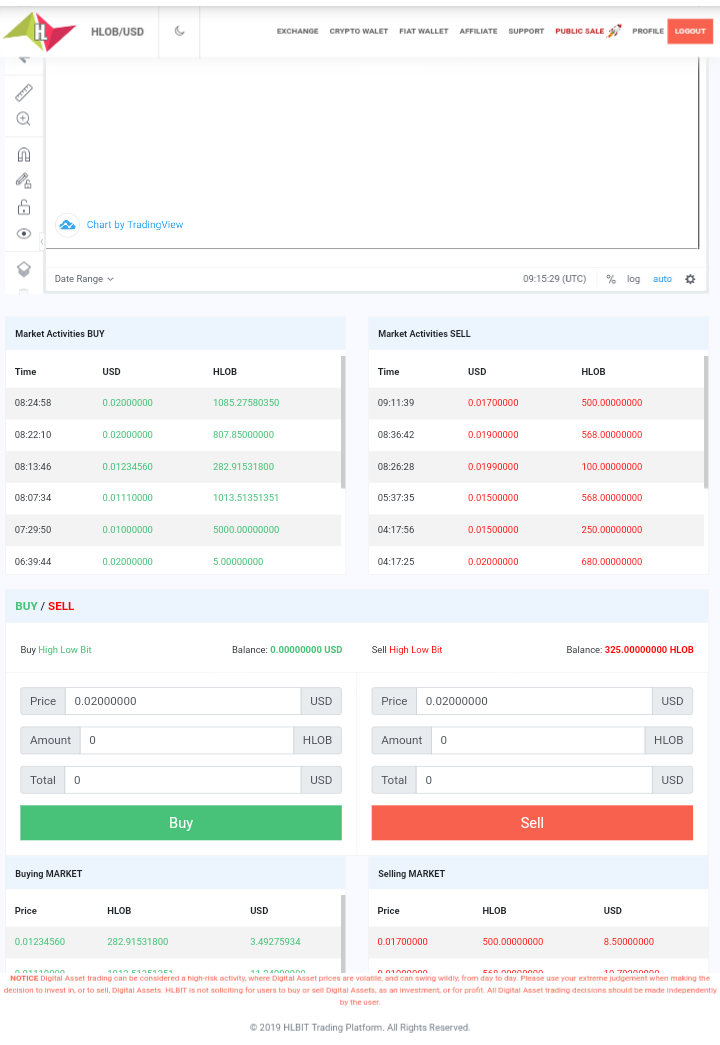Open Chart by TradingView link
The height and width of the screenshot is (1045, 720).
click(135, 225)
